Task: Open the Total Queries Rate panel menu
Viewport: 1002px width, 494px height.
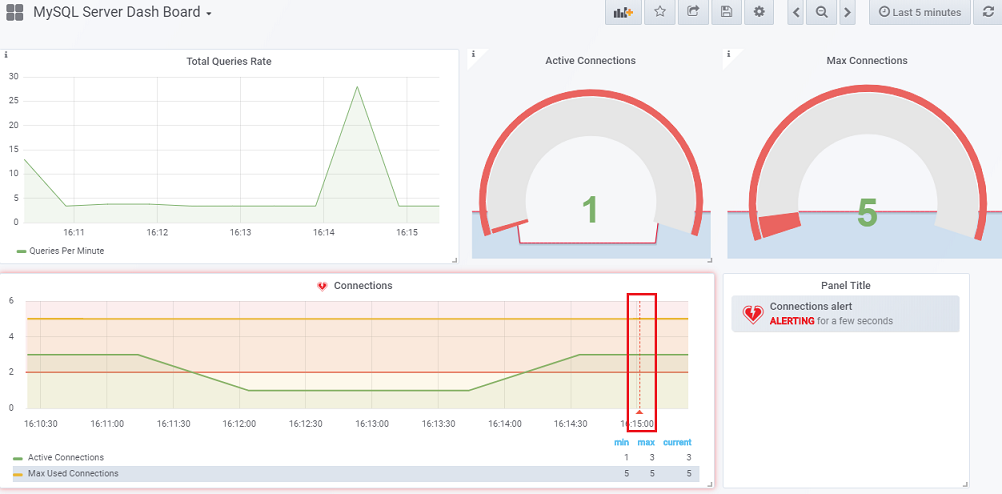Action: pyautogui.click(x=228, y=61)
